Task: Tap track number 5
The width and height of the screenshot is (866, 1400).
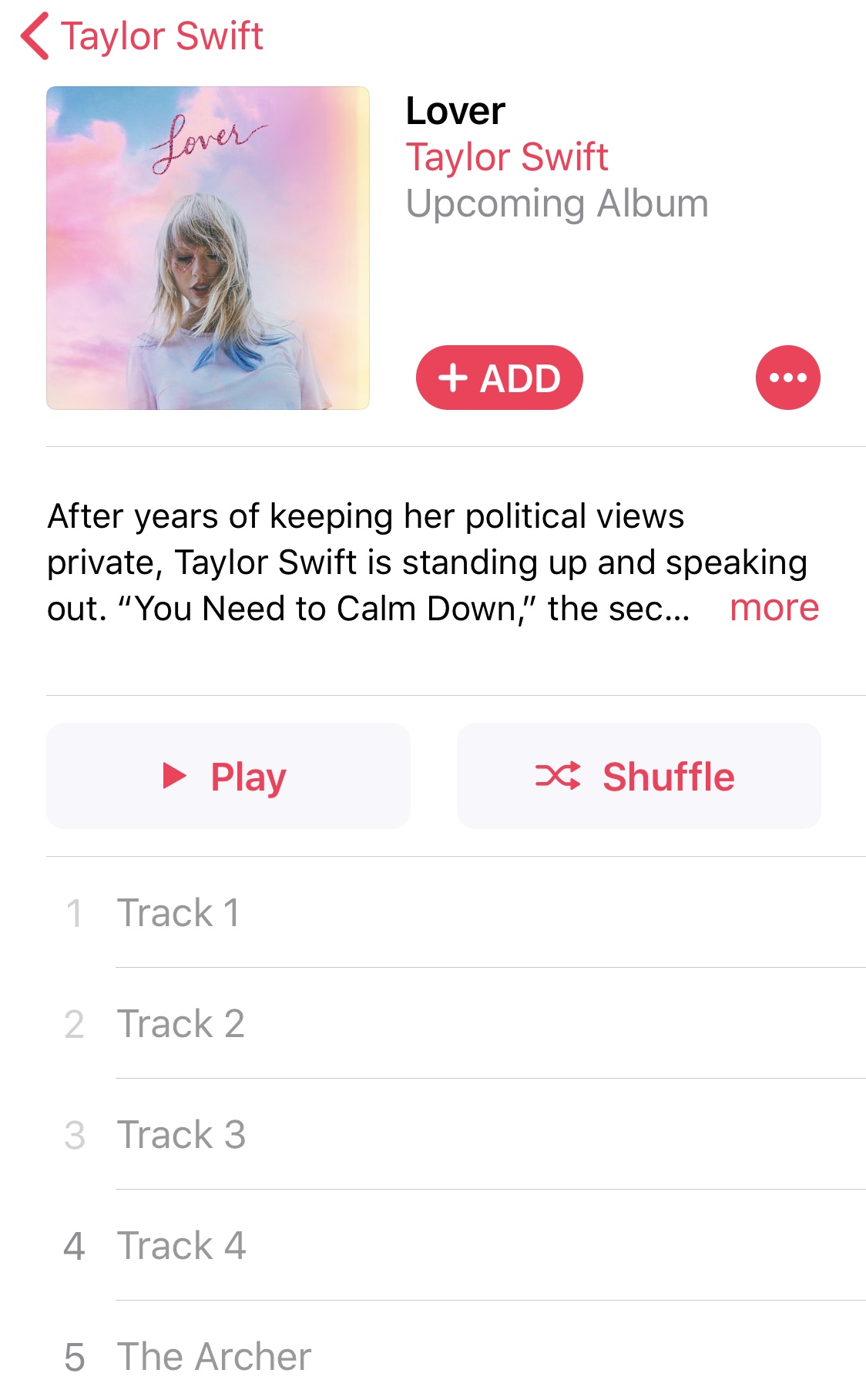Action: point(74,1357)
